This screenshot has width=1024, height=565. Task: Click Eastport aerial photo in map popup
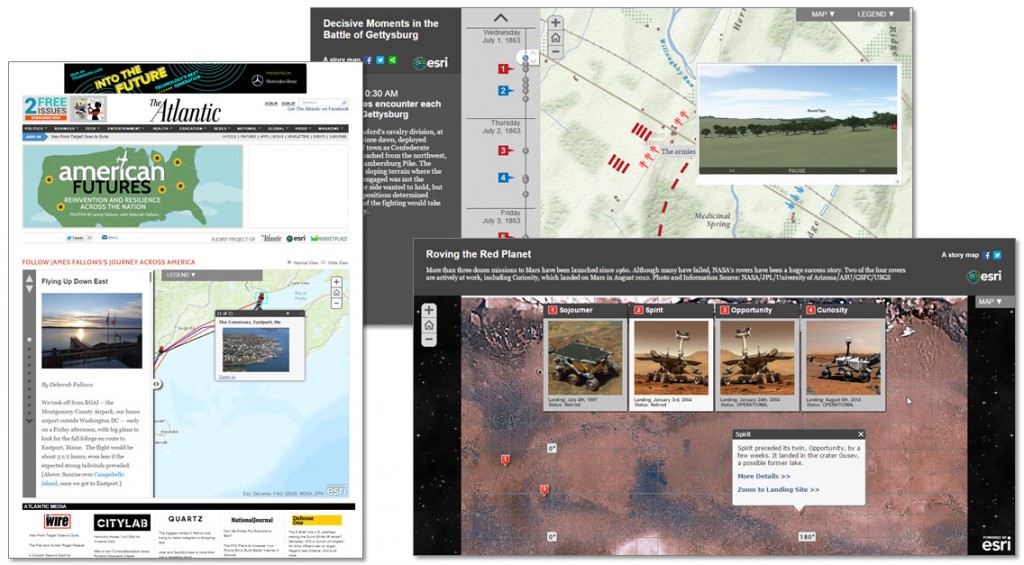pyautogui.click(x=255, y=350)
